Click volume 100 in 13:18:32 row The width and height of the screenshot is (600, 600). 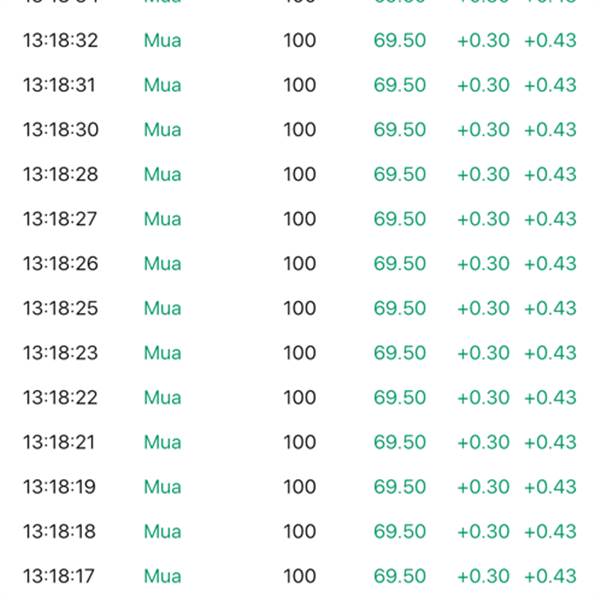click(x=300, y=40)
